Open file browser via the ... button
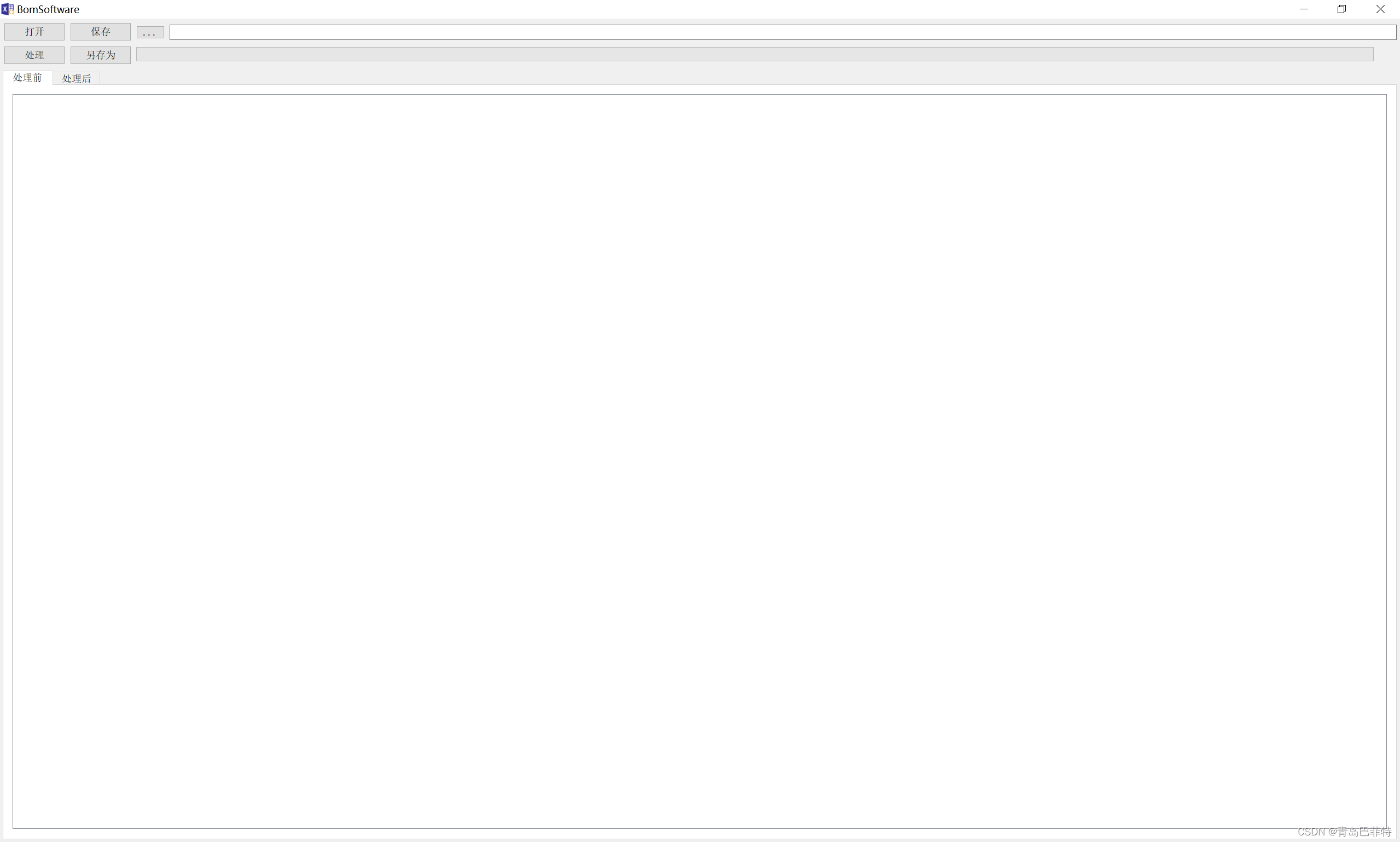 pyautogui.click(x=150, y=33)
